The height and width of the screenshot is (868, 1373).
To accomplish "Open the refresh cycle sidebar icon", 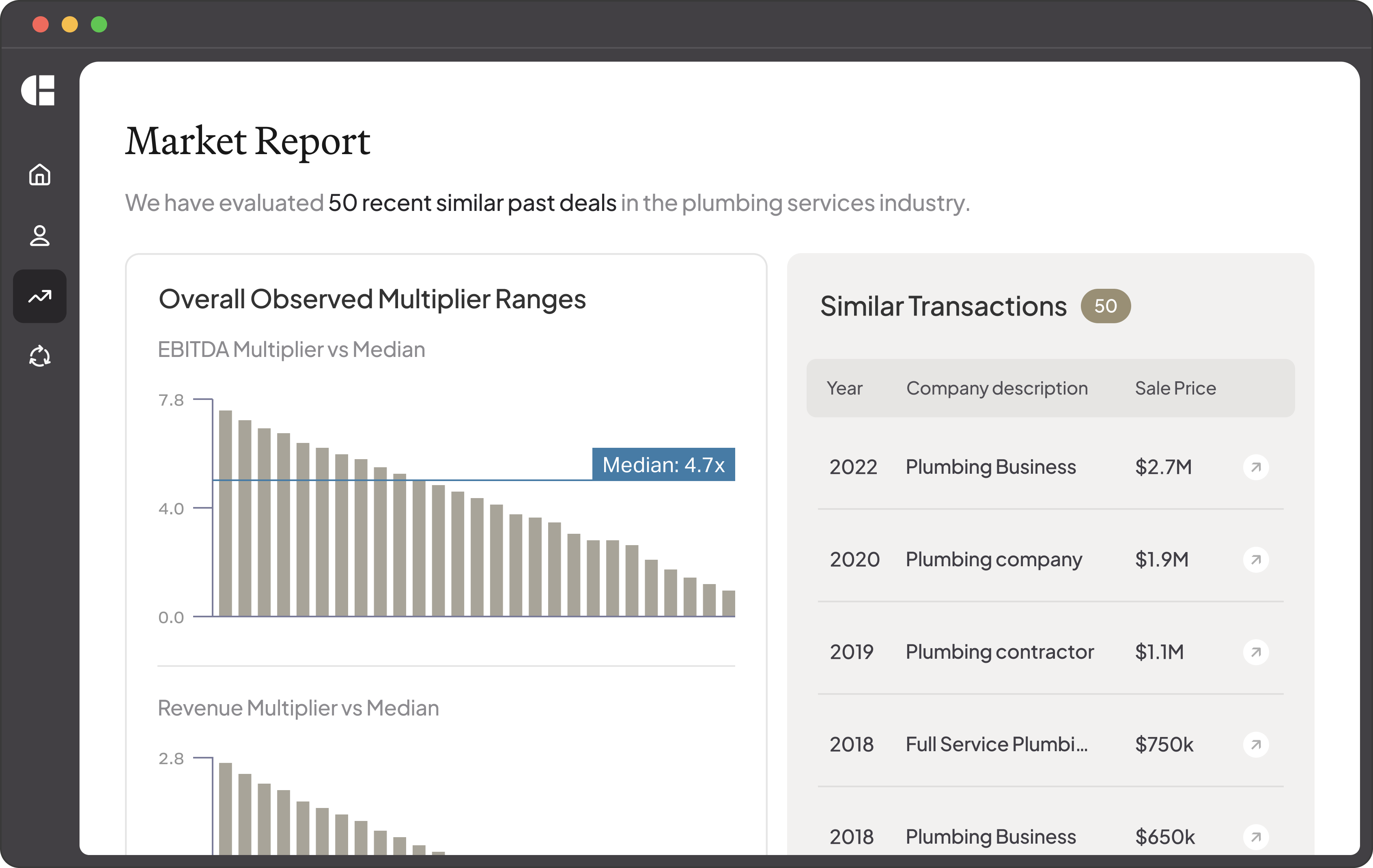I will 39,357.
